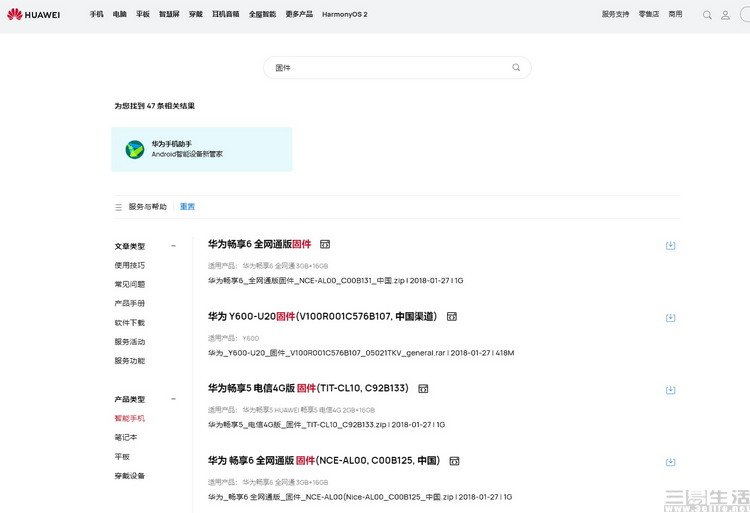Download 畅享5 电信4G版 firmware via download icon

pos(671,390)
